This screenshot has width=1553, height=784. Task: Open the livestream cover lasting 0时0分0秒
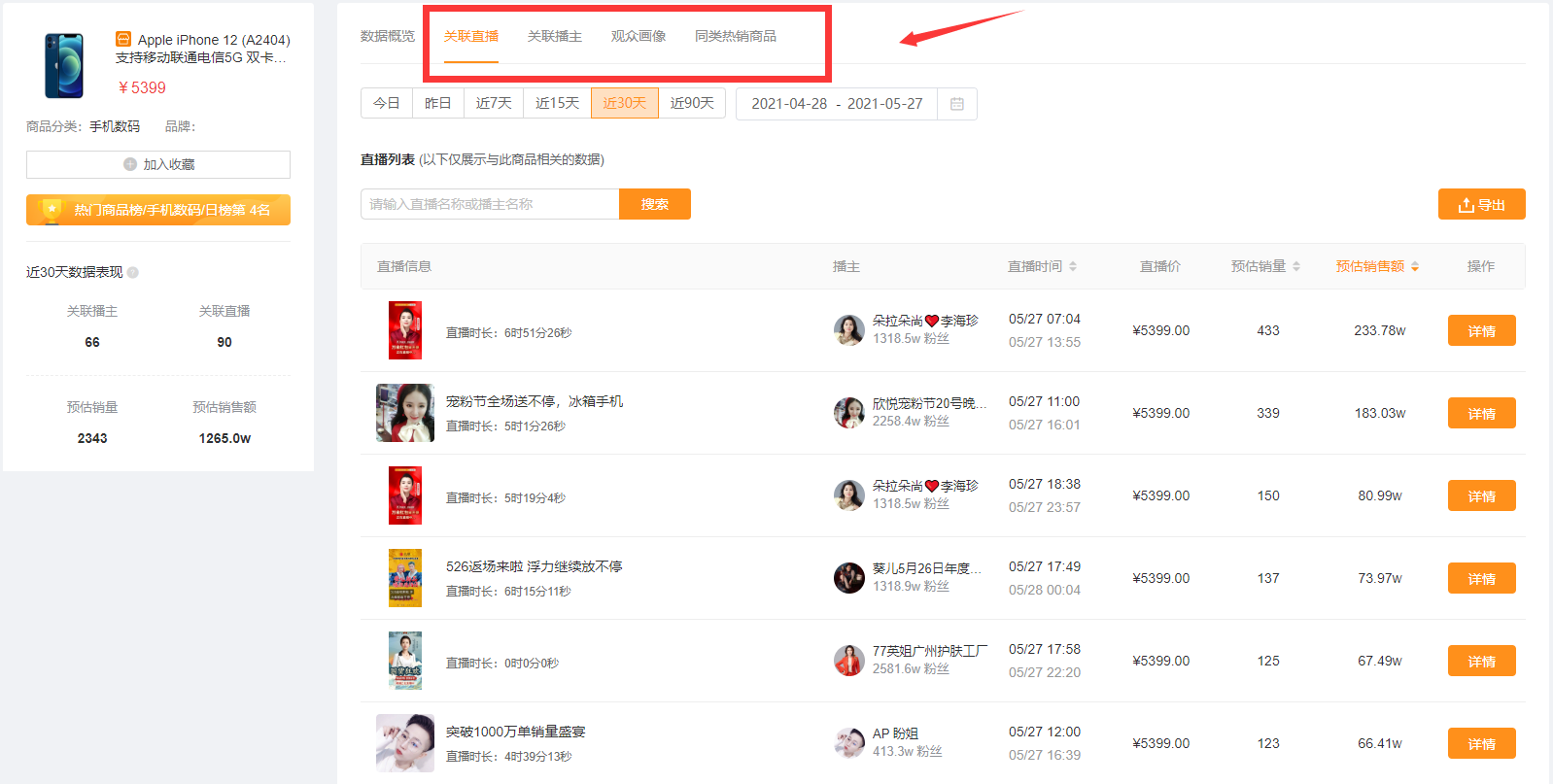[405, 661]
